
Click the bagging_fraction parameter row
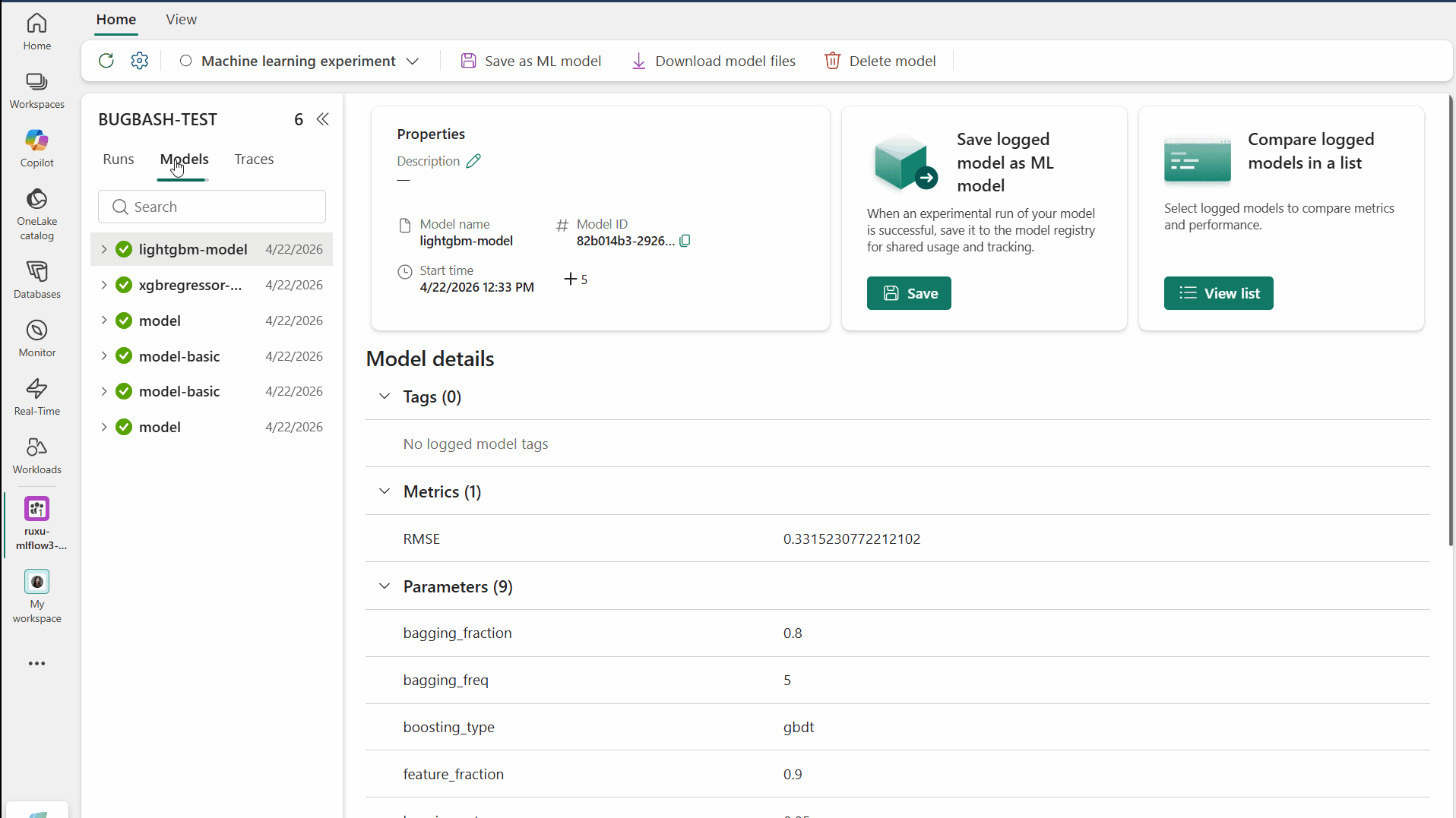tap(897, 633)
